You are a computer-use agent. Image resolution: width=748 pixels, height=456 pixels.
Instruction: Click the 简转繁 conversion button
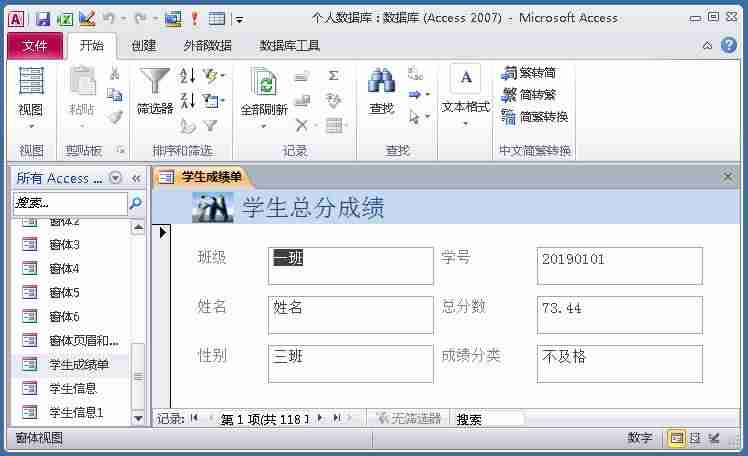[x=528, y=94]
